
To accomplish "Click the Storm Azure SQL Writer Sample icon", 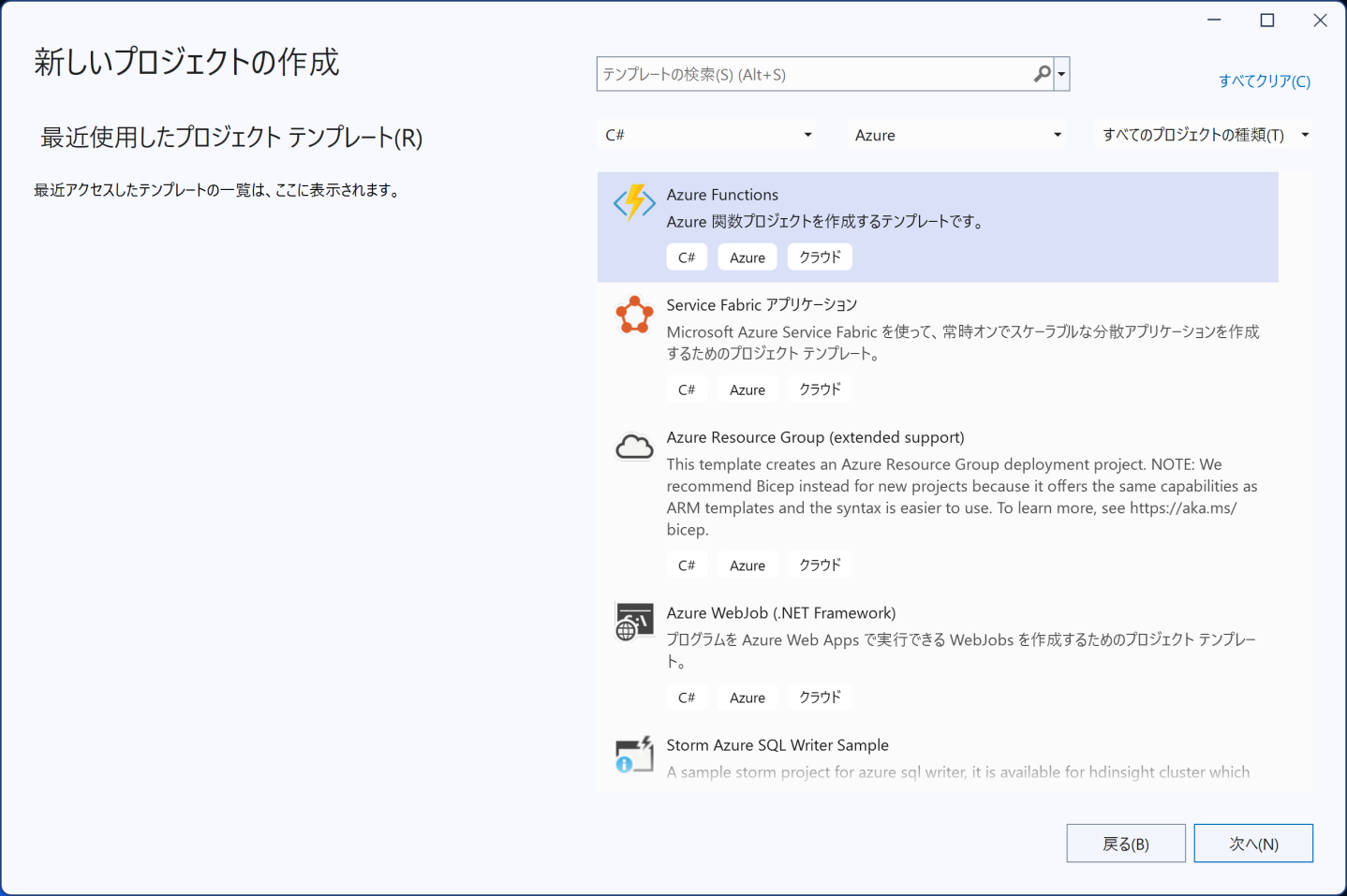I will click(634, 755).
